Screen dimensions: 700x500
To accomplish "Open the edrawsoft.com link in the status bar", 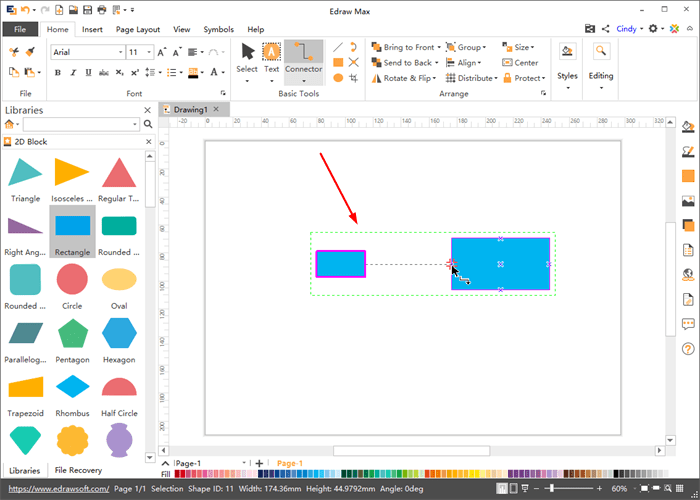I will coord(59,489).
